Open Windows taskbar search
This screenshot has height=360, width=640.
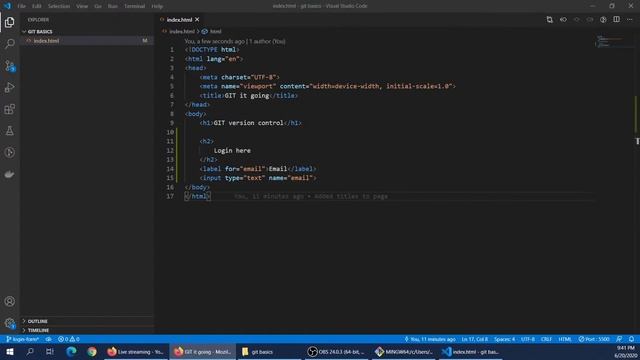click(30, 351)
